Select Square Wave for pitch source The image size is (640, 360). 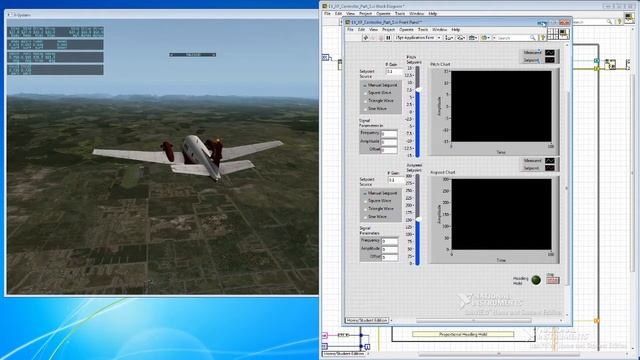click(378, 93)
